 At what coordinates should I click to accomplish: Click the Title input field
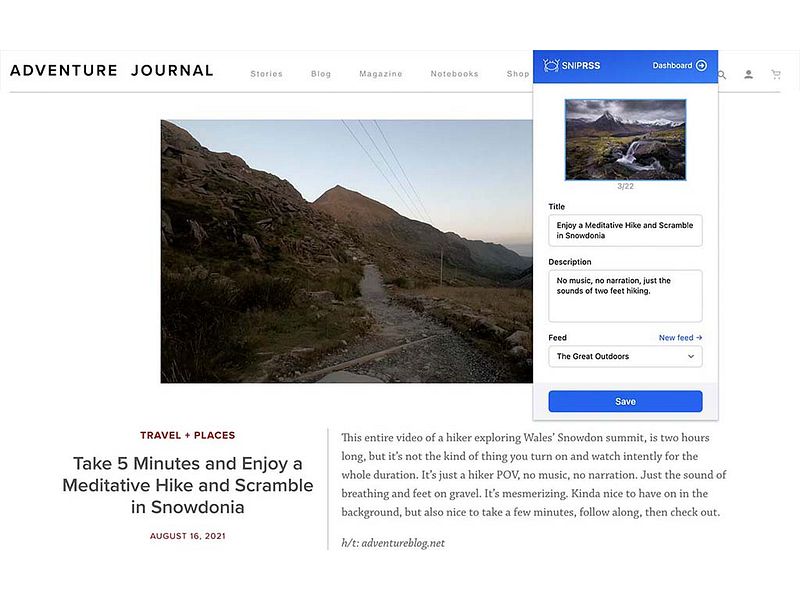pos(625,231)
